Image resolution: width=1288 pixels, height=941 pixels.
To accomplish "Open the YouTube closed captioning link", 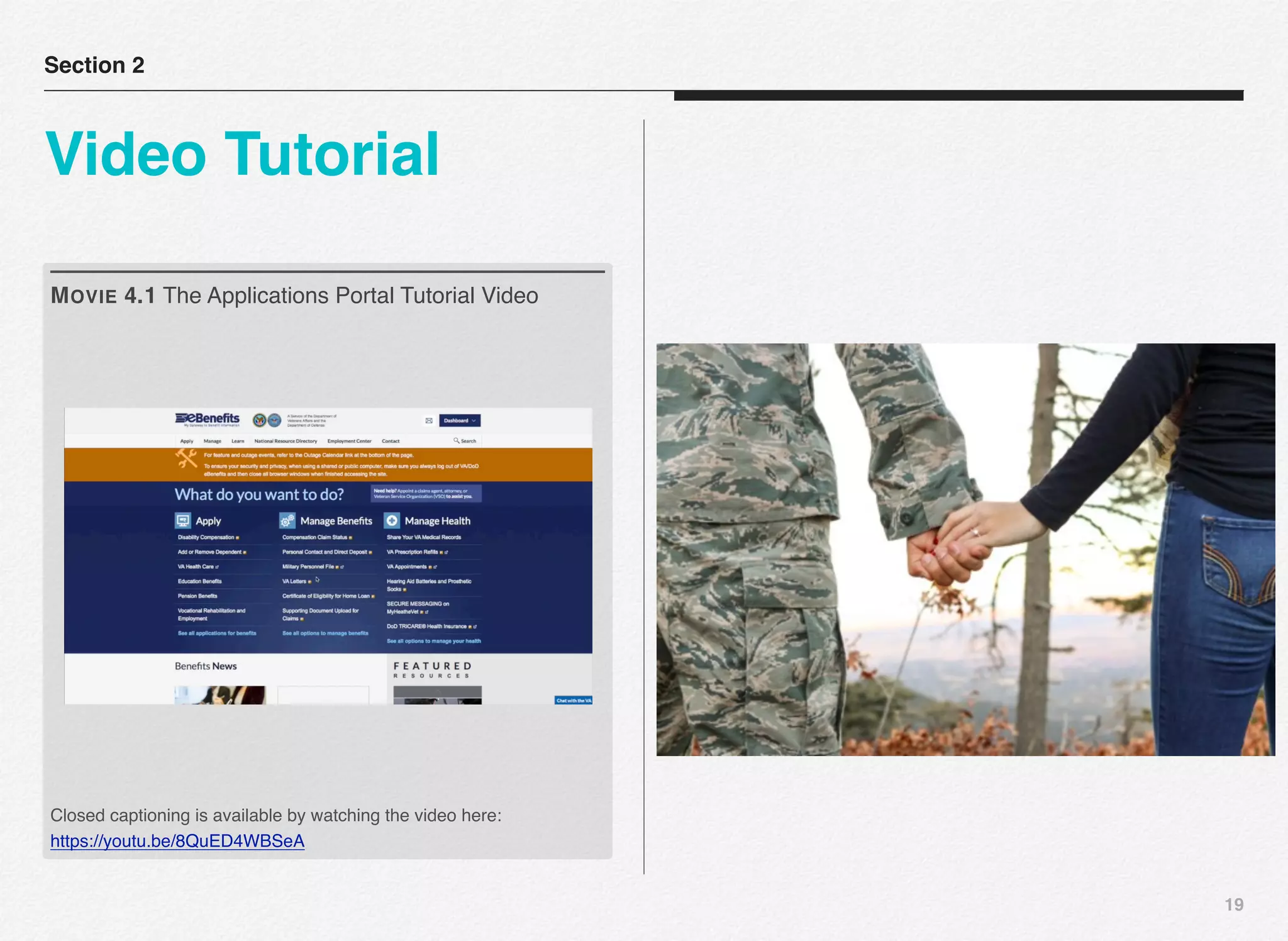I will 177,841.
